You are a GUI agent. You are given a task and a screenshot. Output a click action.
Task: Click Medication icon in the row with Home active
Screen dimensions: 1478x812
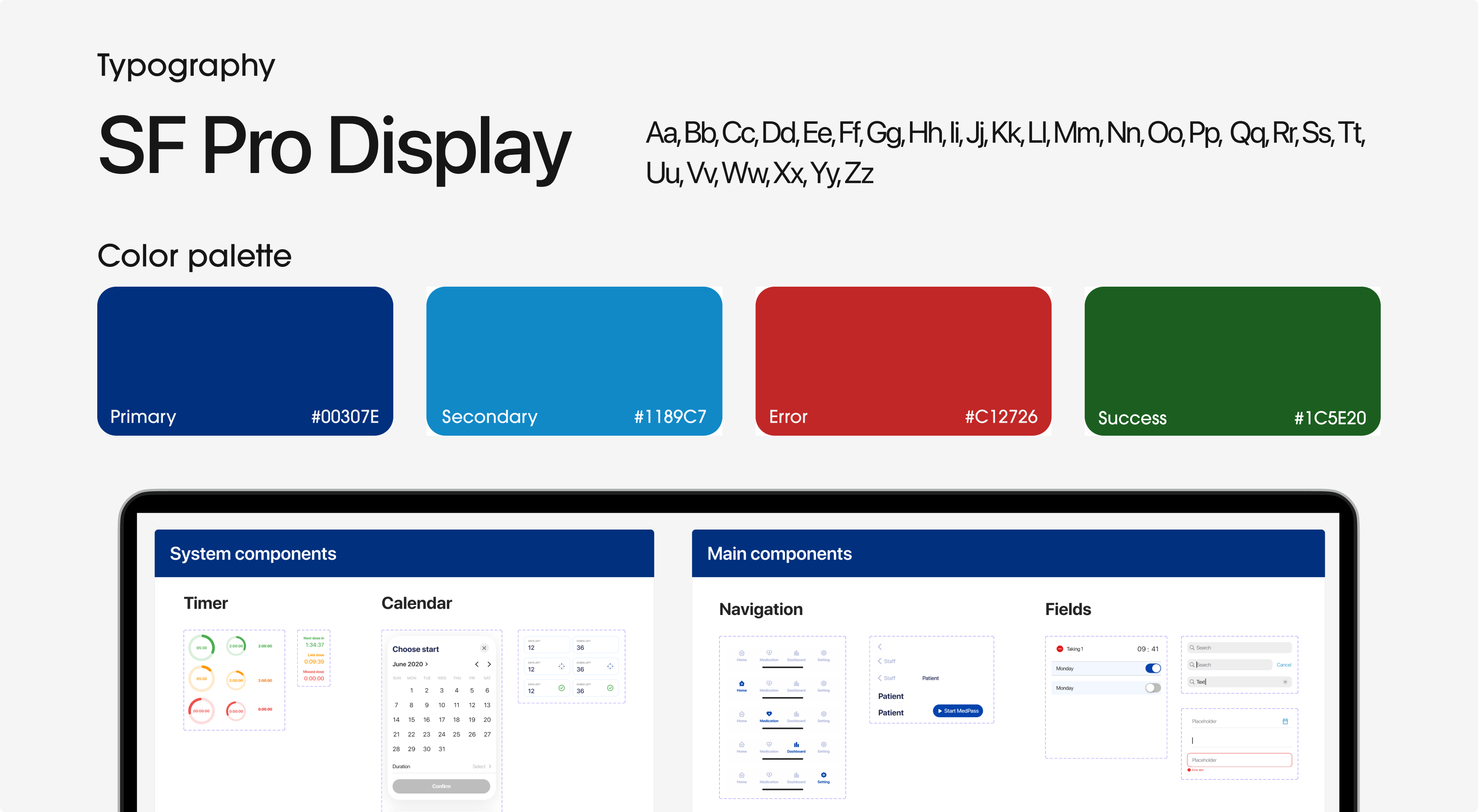tap(769, 684)
